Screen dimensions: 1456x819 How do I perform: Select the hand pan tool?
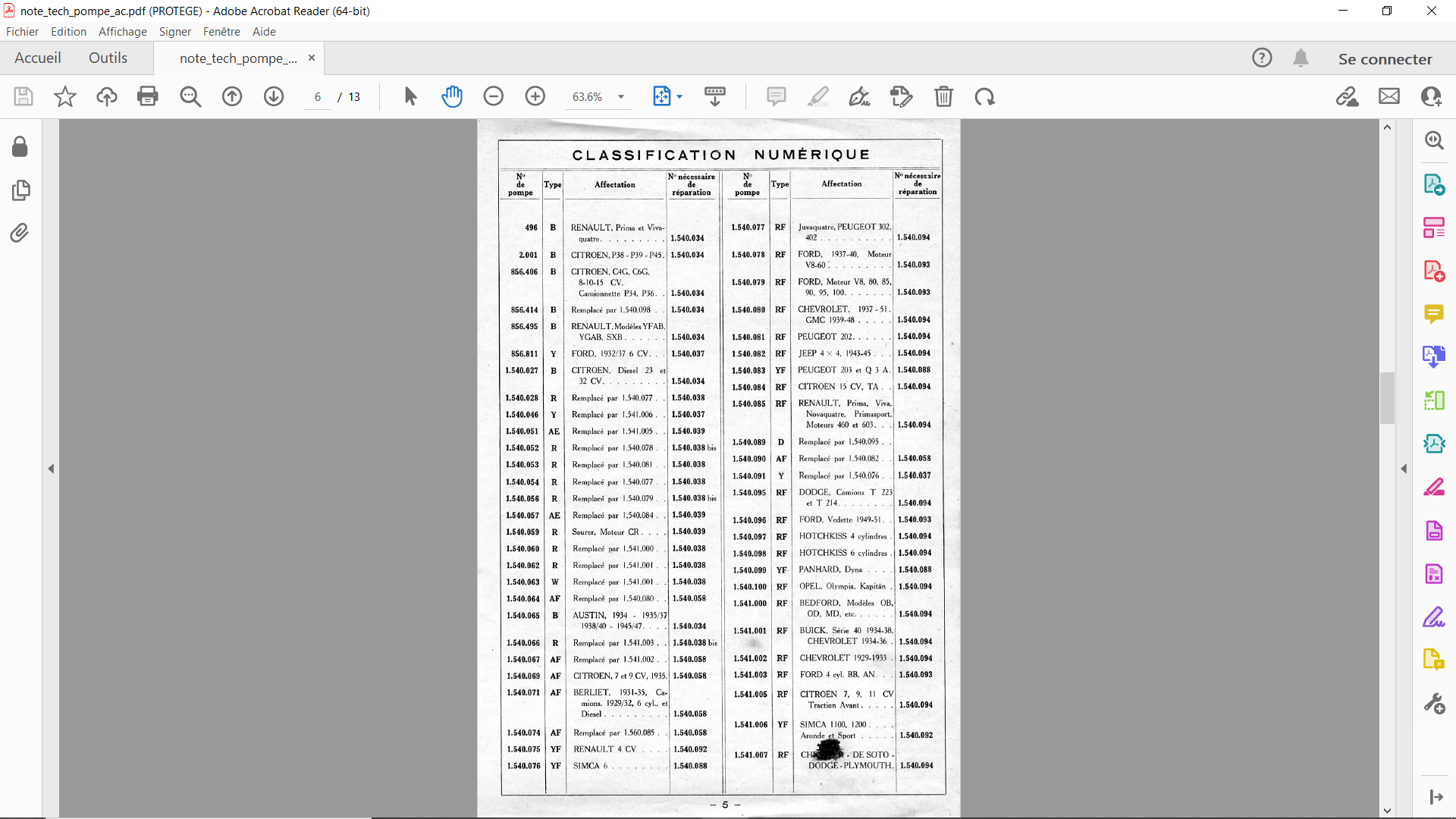[x=452, y=96]
